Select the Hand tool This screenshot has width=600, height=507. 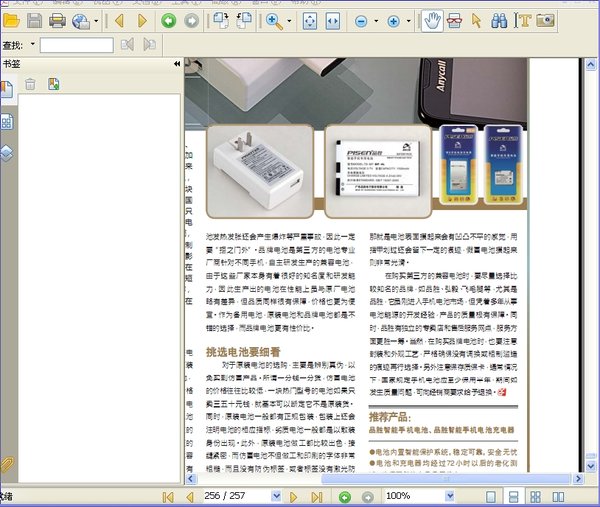click(432, 21)
